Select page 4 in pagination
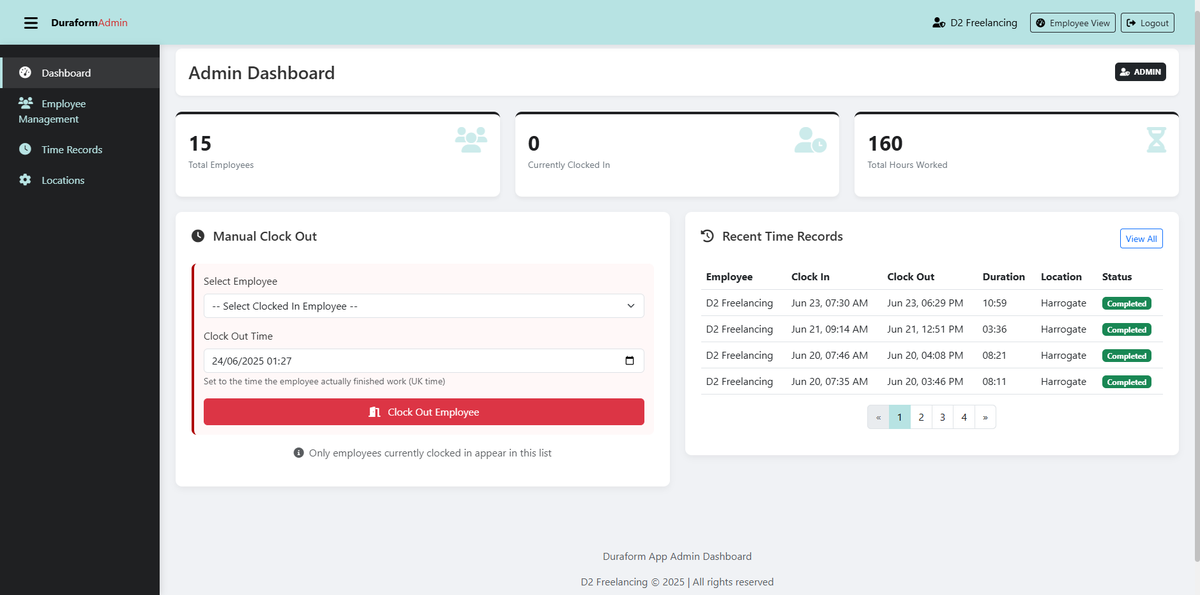This screenshot has height=595, width=1200. coord(964,417)
